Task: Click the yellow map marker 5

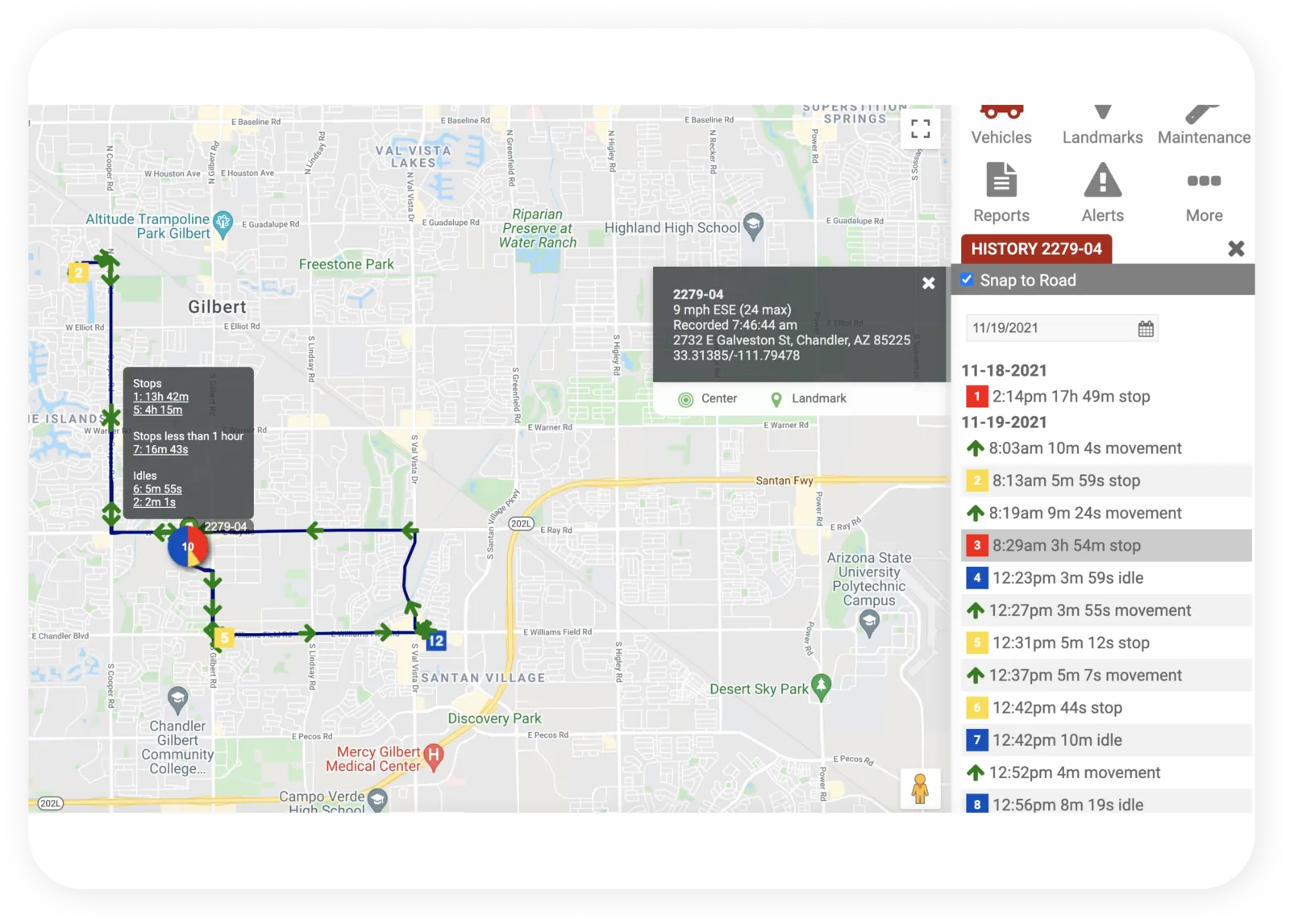Action: (224, 639)
